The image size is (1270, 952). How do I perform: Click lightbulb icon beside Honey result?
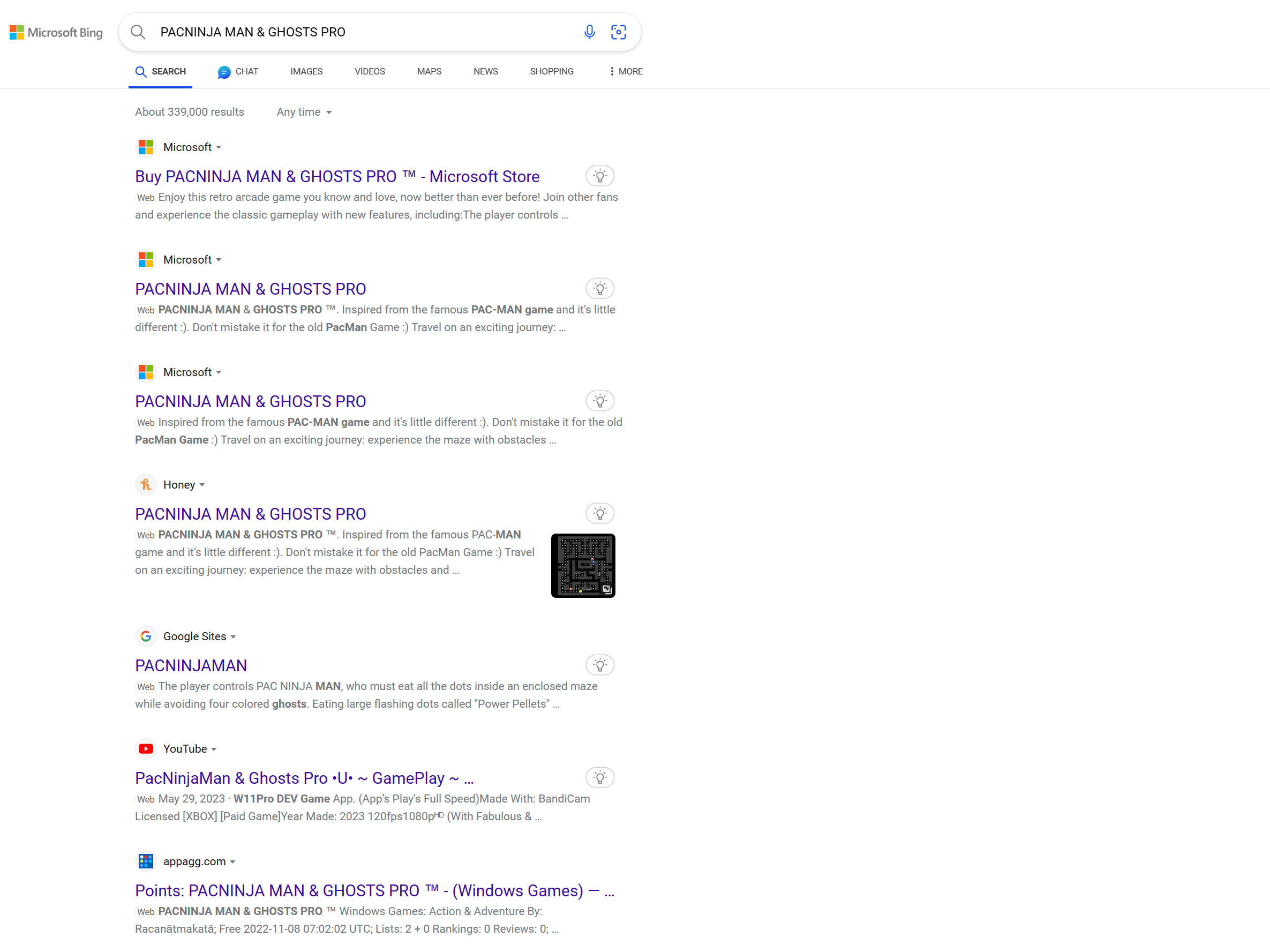[x=599, y=513]
